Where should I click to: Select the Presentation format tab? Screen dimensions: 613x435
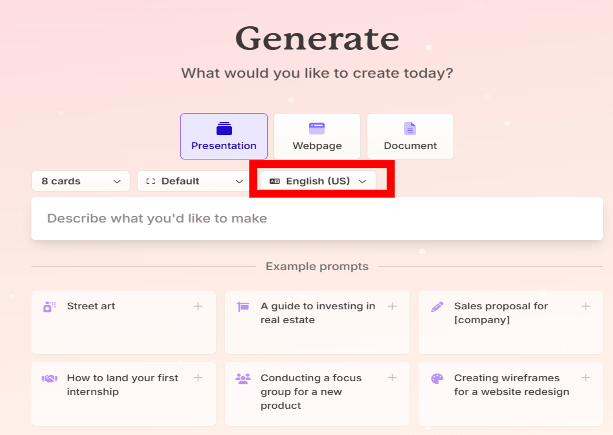224,136
